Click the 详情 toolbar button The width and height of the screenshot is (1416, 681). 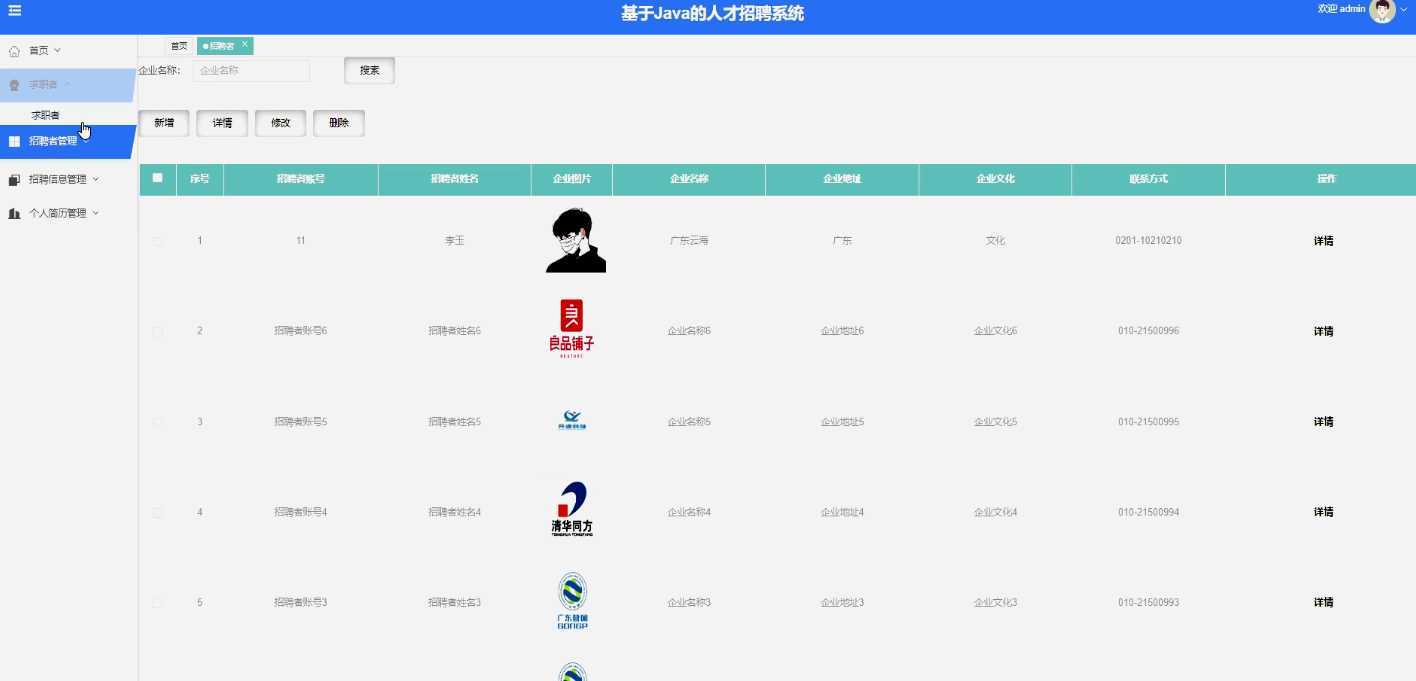point(222,123)
